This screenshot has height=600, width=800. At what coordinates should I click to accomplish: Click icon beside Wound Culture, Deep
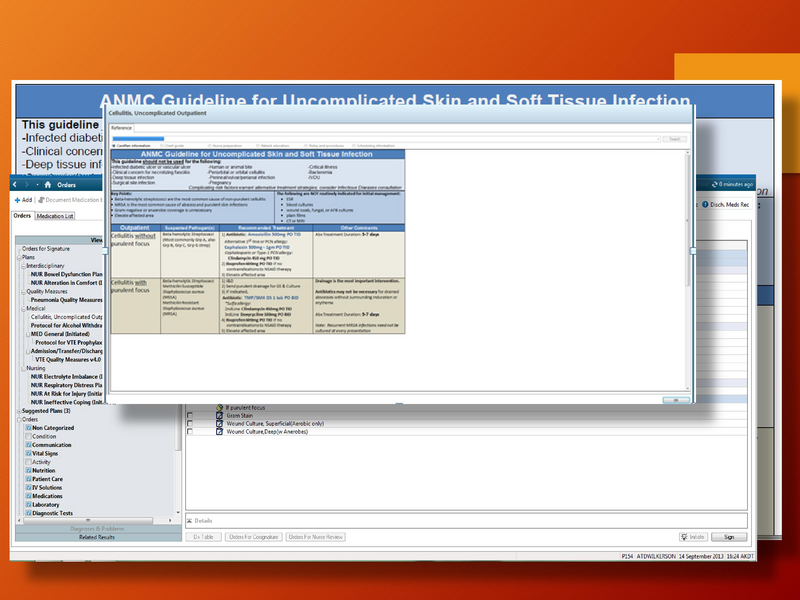pos(219,432)
